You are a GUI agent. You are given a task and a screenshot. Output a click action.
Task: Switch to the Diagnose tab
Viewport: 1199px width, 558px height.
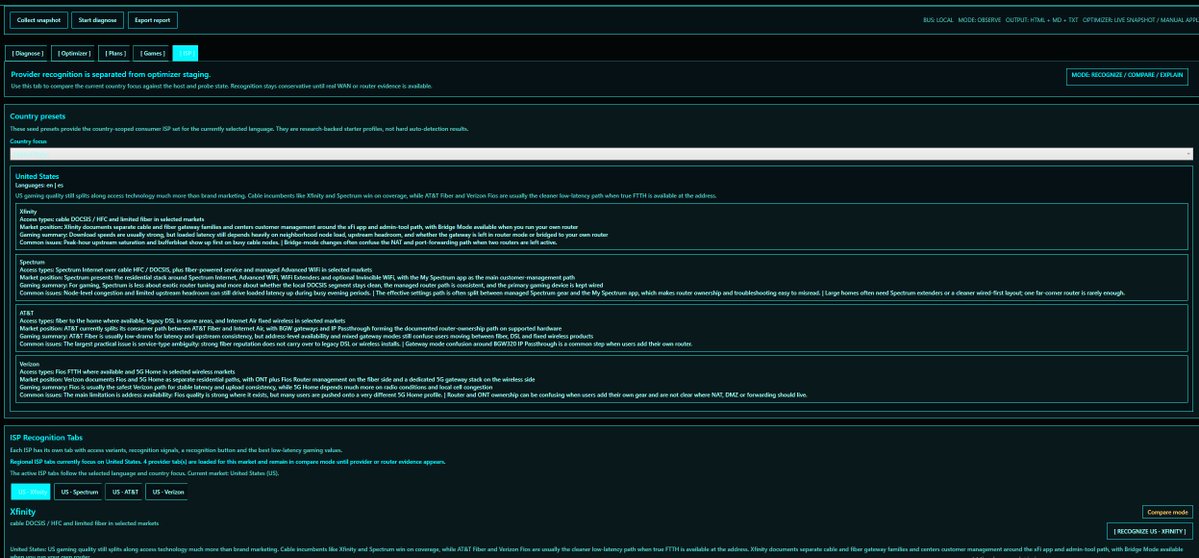28,54
